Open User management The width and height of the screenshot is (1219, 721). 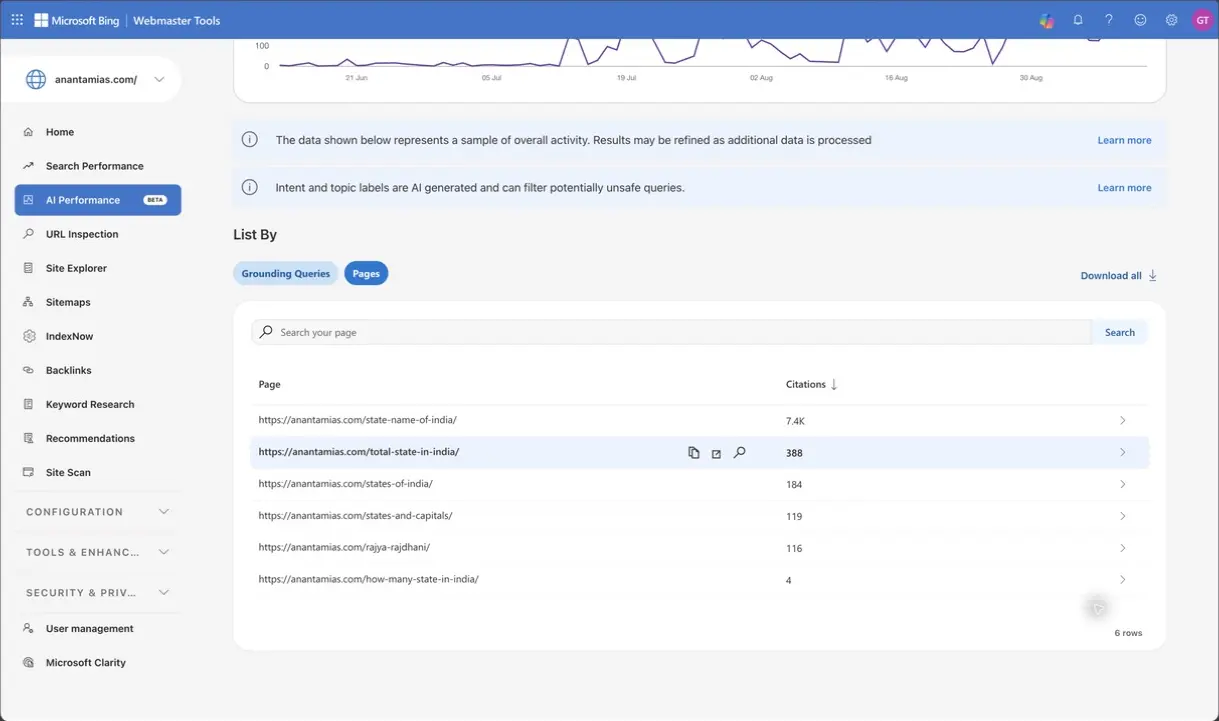click(x=89, y=629)
